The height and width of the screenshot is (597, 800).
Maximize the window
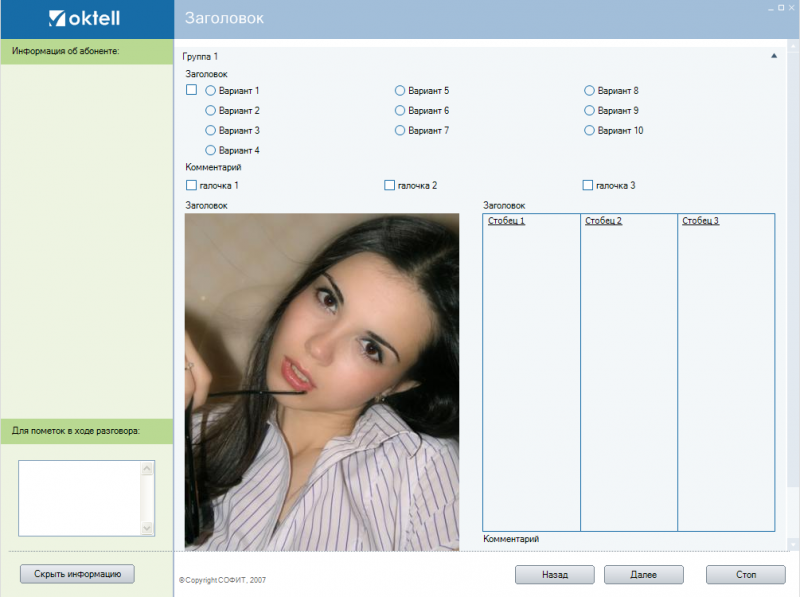coord(781,8)
